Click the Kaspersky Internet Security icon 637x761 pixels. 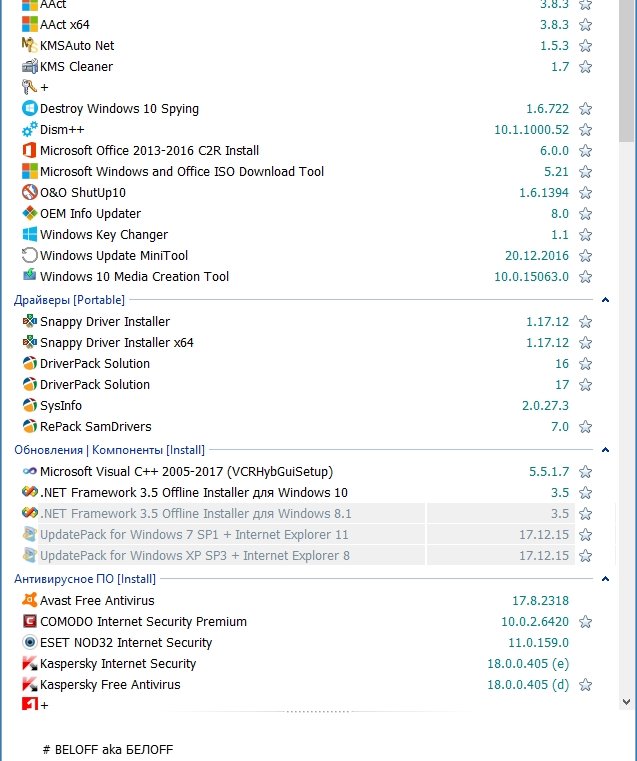pos(30,663)
